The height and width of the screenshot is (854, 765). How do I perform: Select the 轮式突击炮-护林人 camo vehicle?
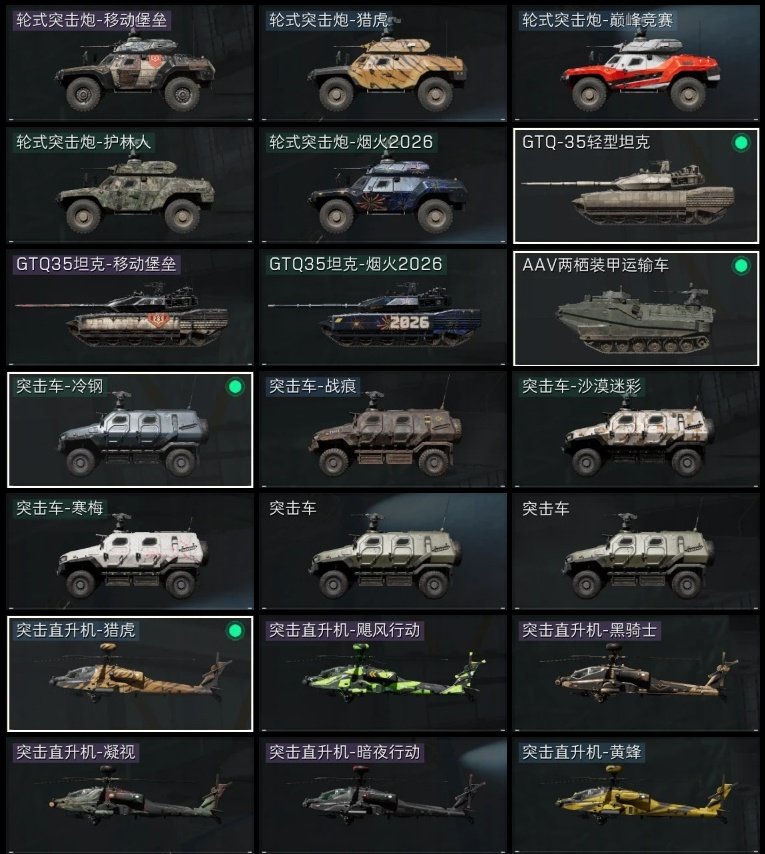(x=130, y=186)
